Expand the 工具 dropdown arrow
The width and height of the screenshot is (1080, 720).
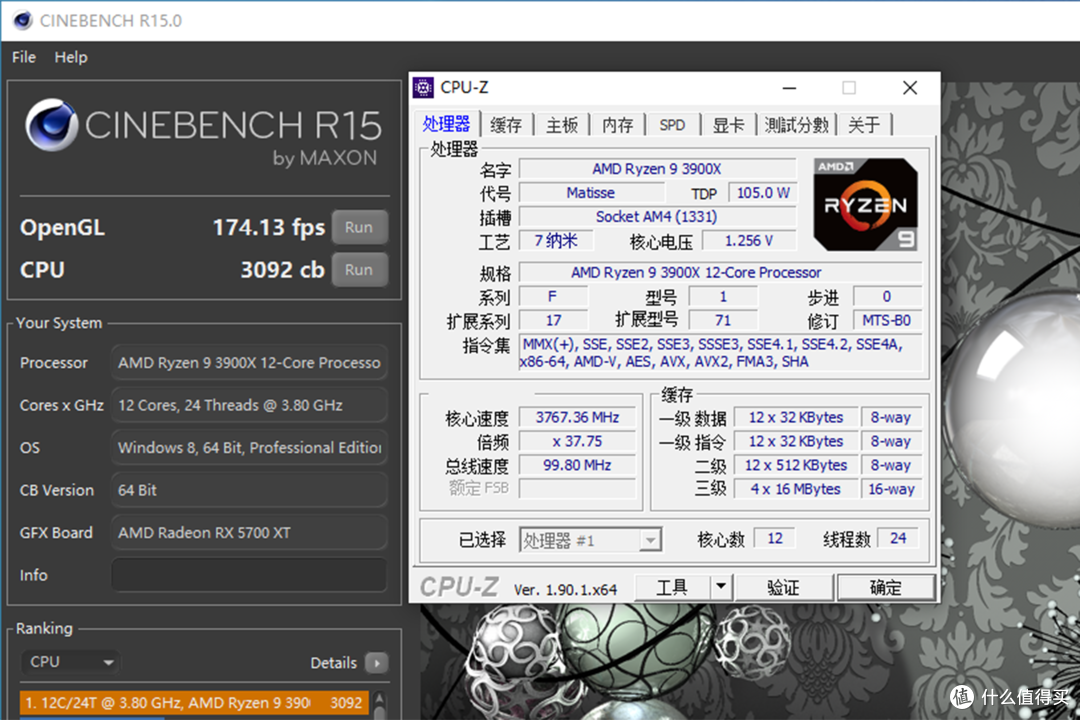(720, 588)
